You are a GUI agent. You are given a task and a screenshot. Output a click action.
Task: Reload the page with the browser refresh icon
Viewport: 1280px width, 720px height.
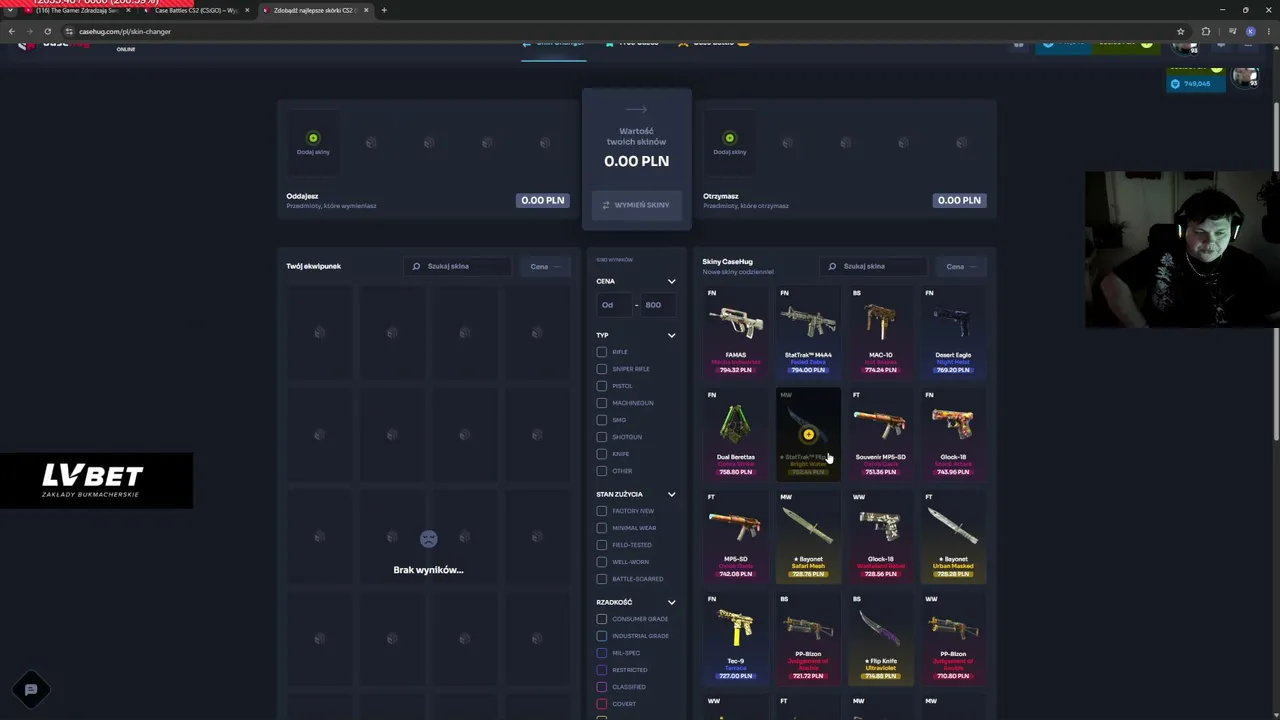pyautogui.click(x=47, y=31)
